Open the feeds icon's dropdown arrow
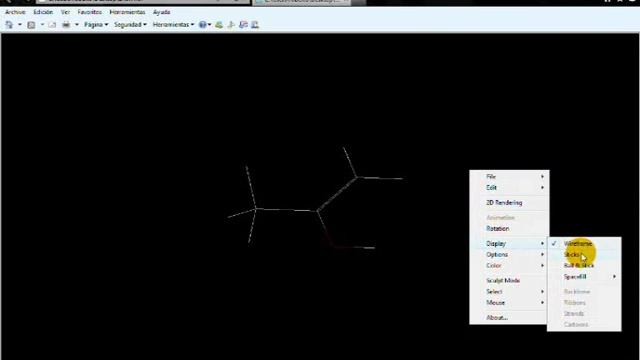640x360 pixels. (x=42, y=25)
